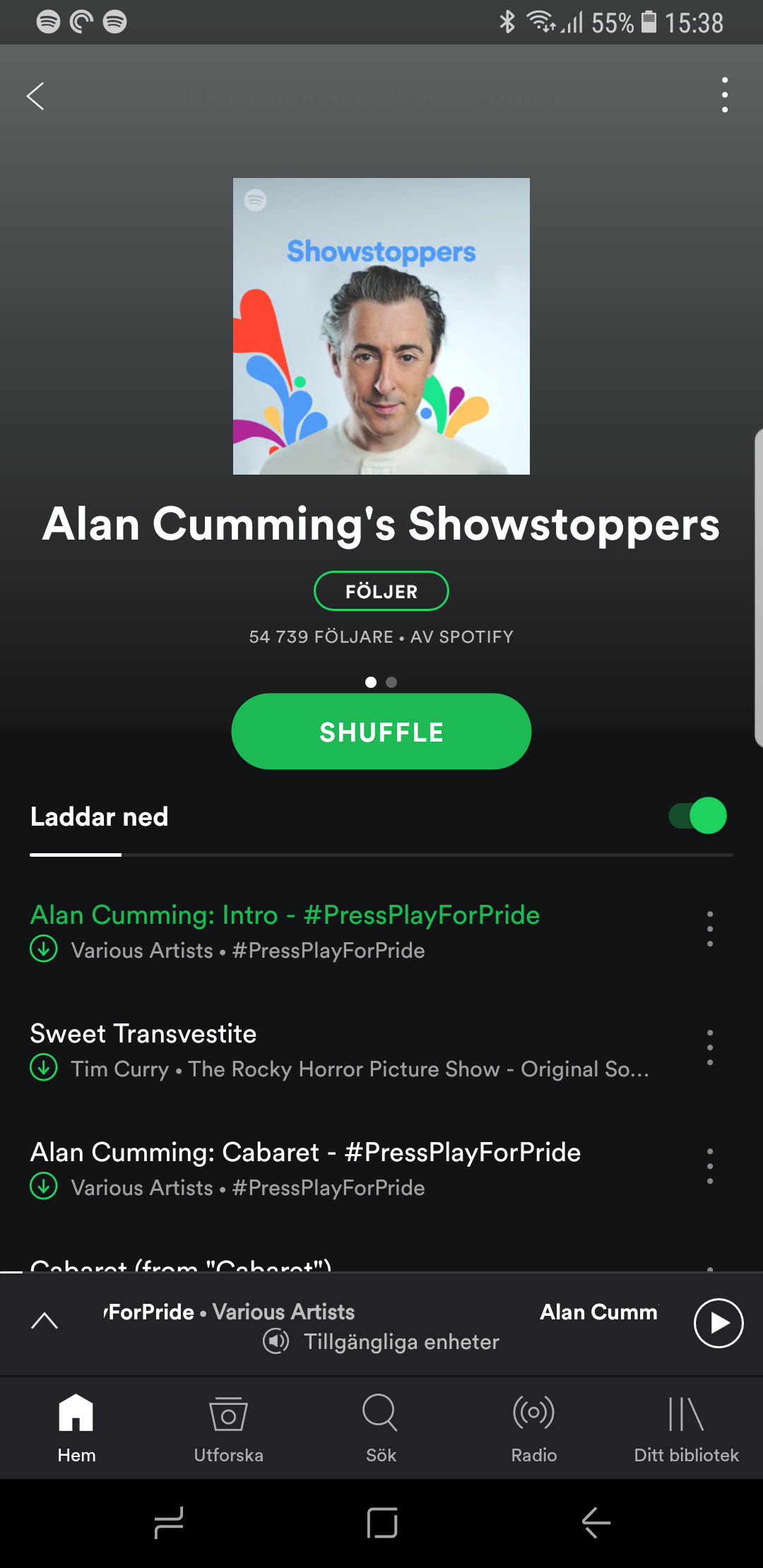This screenshot has width=763, height=1568.
Task: Go back using the top-left arrow
Action: (35, 96)
